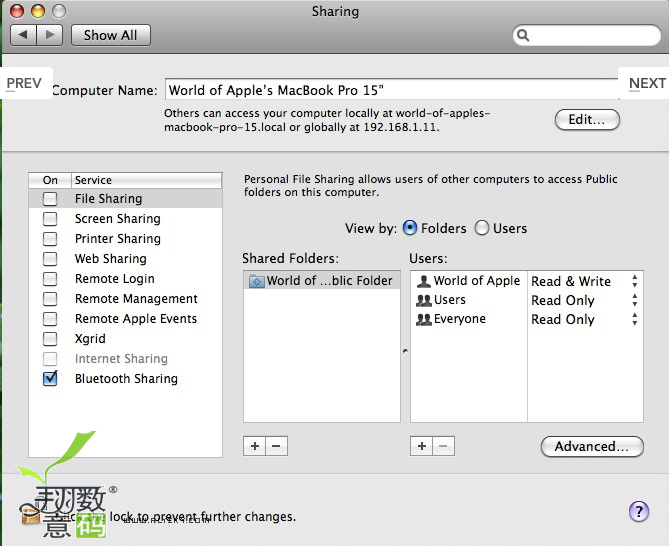The image size is (669, 546).
Task: Go forward with the right arrow button
Action: click(x=50, y=35)
